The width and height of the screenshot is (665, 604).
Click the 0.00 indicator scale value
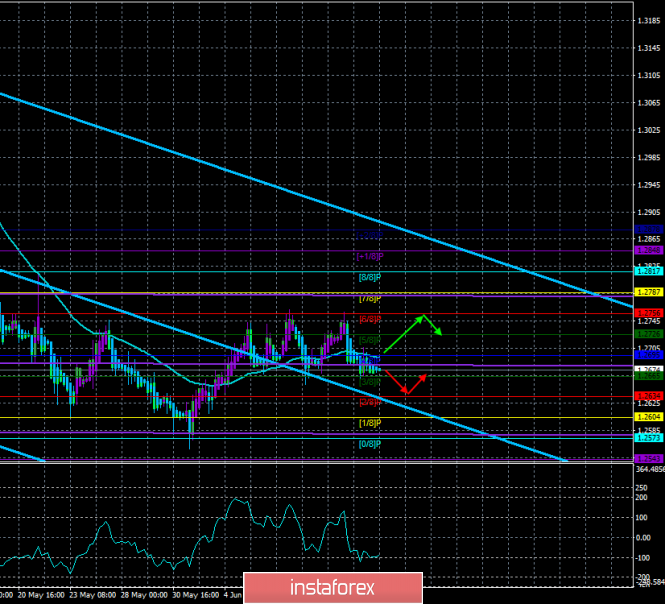click(643, 538)
